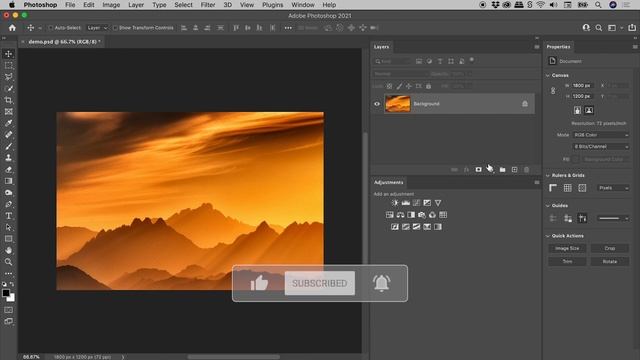Click the Crop quick action button
This screenshot has width=640, height=360.
tap(610, 248)
